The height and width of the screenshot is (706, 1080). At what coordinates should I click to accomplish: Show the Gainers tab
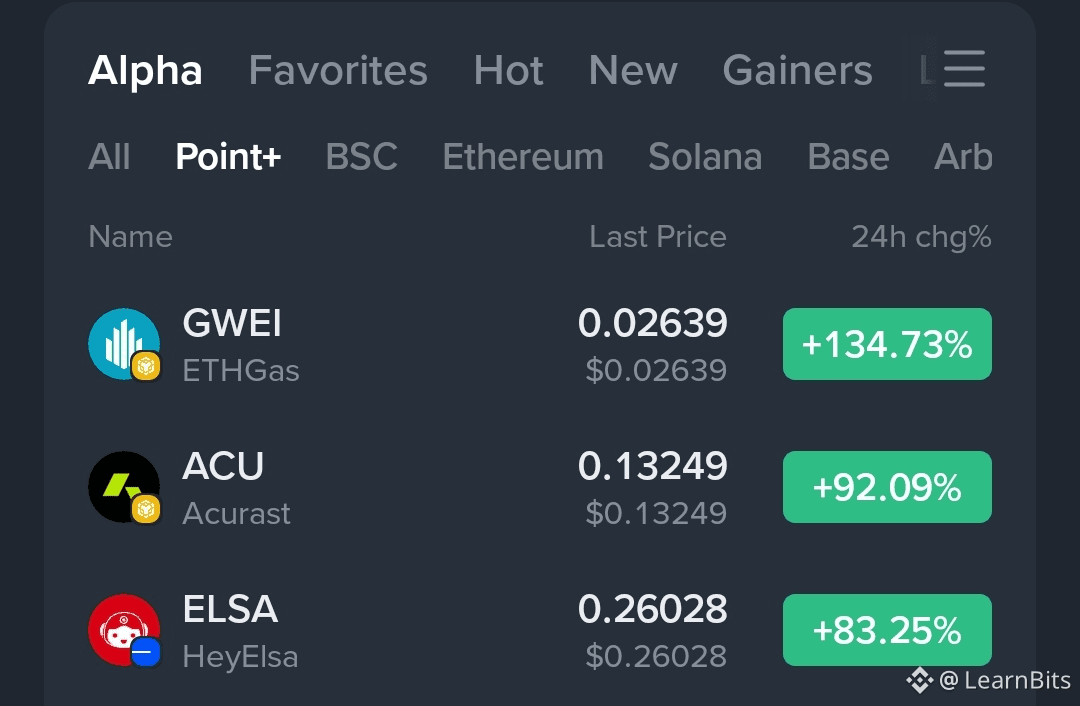point(797,71)
